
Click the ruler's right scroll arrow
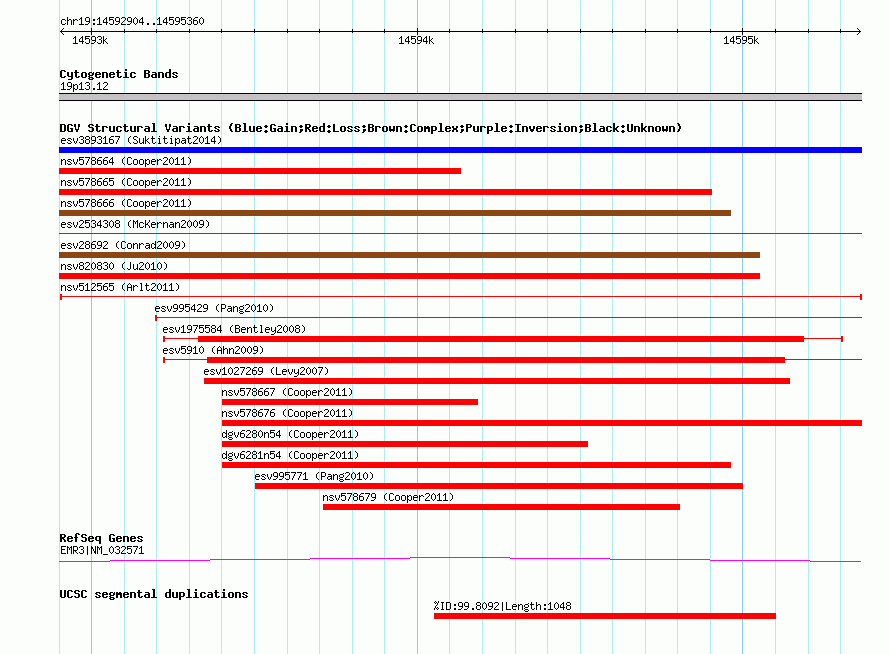858,32
